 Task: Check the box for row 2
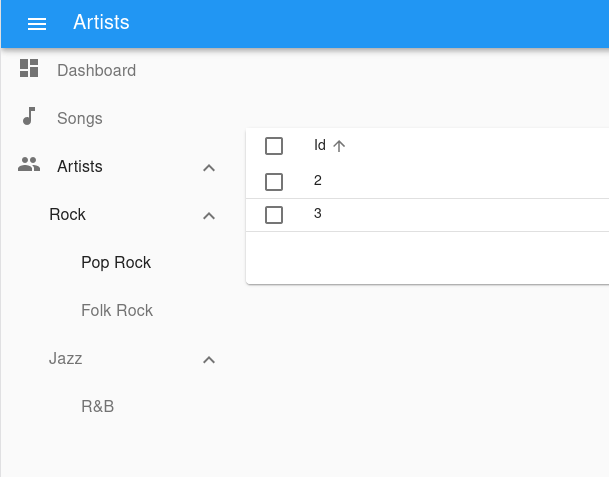[274, 181]
